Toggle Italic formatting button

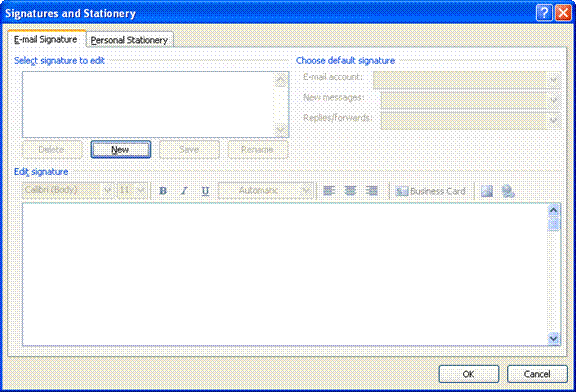(x=184, y=191)
